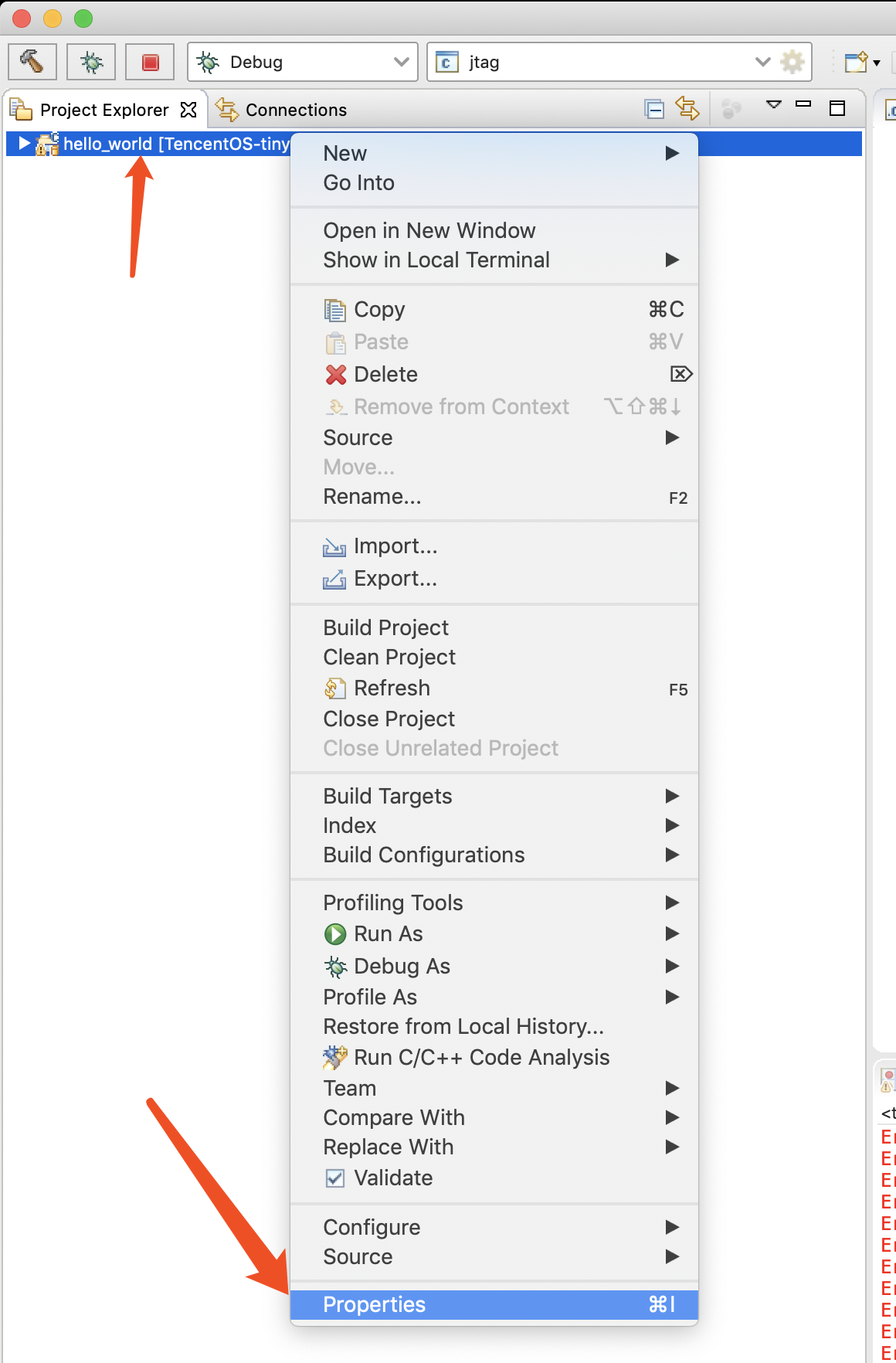Open Project Explorer View Menu triangle
Screen dimensions: 896x1363
[x=773, y=104]
